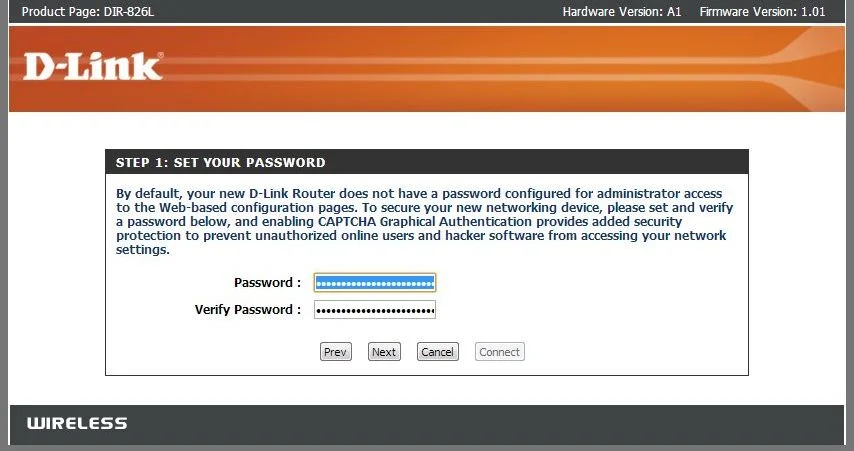Click the Firmware Version 1.01 text
Screen dimensions: 854x451
coord(762,11)
